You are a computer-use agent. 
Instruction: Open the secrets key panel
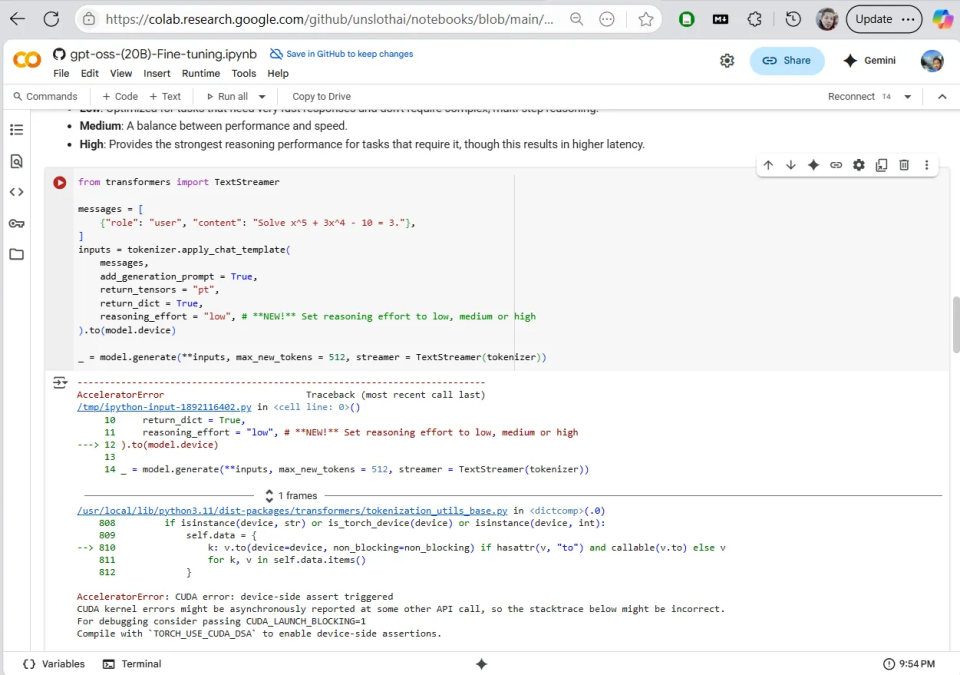[16, 223]
